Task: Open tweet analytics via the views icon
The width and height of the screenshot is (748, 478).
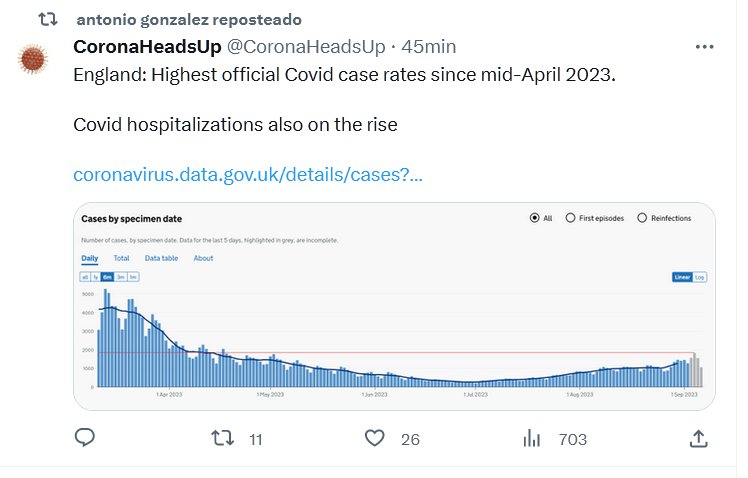Action: [533, 438]
